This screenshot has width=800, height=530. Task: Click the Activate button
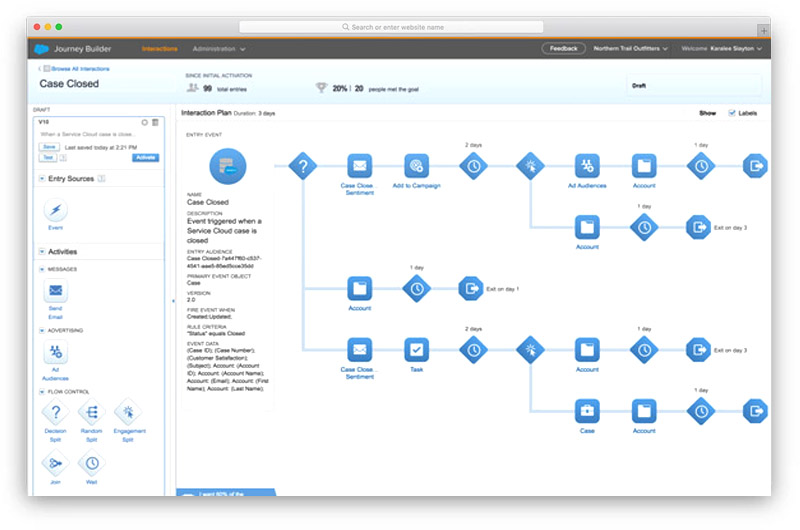click(x=145, y=157)
